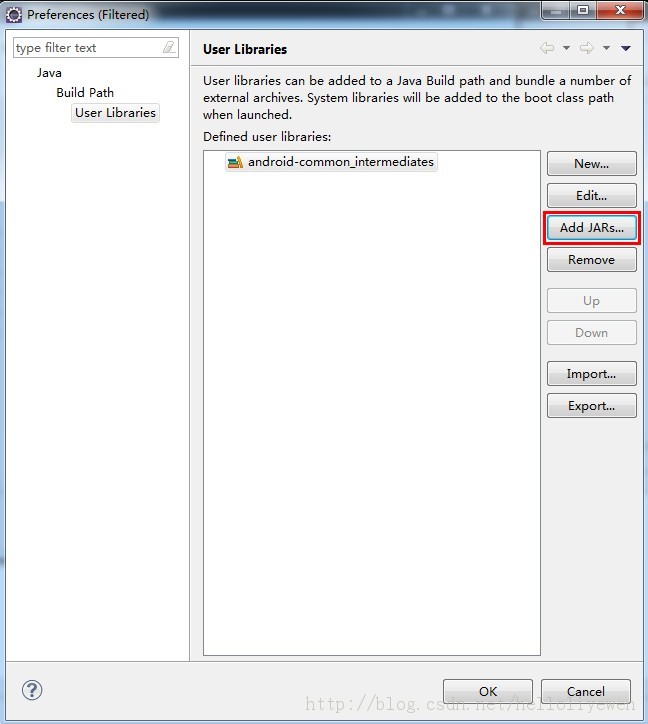Click the disabled Up button
The width and height of the screenshot is (648, 724).
pos(592,301)
